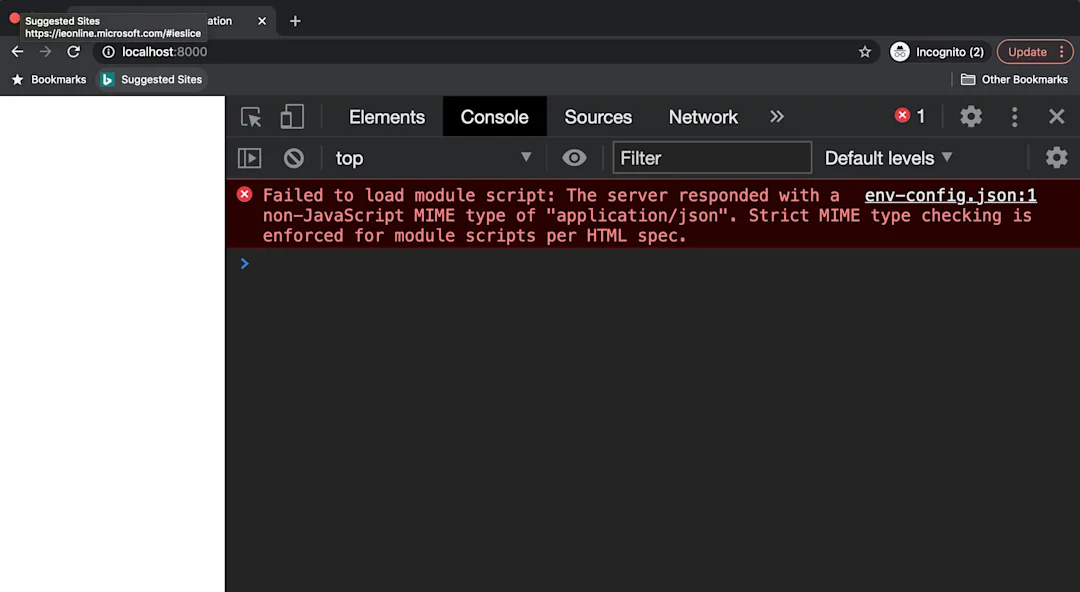Switch to the Network panel
The image size is (1080, 592).
[x=703, y=117]
